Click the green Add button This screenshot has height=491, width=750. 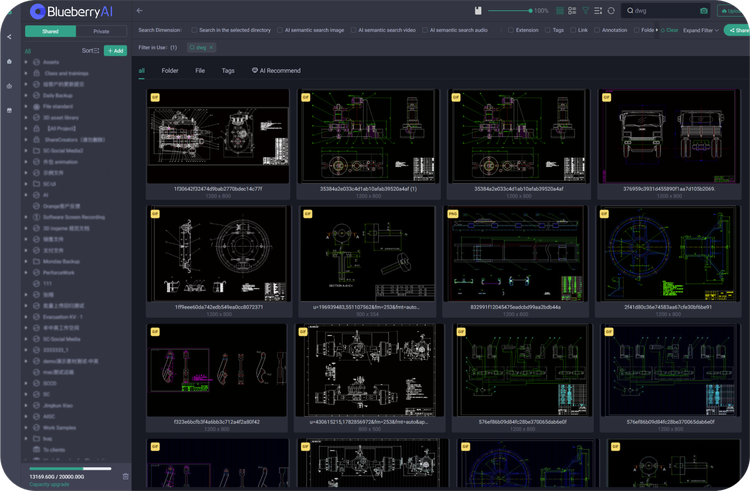pyautogui.click(x=115, y=50)
